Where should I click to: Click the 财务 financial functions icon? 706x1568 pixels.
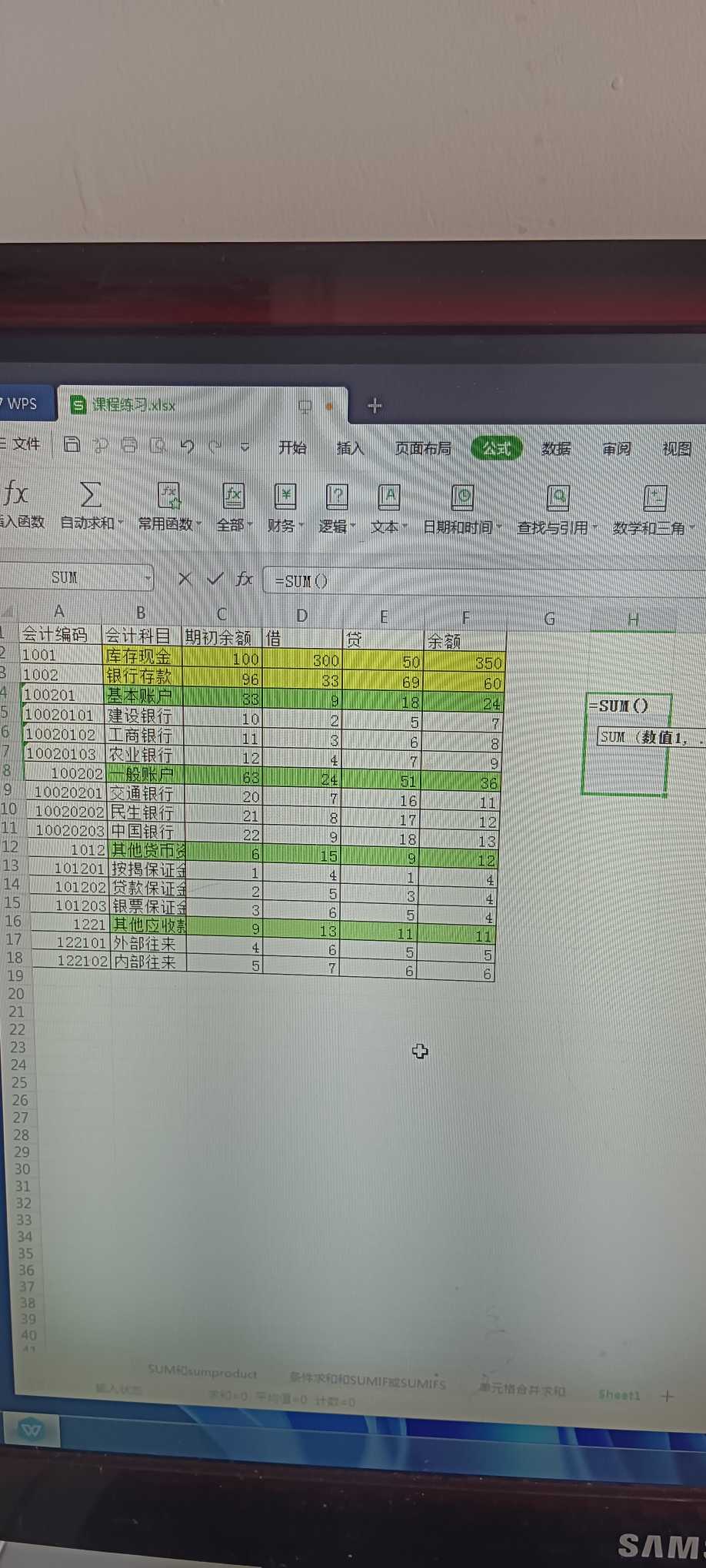(x=285, y=497)
